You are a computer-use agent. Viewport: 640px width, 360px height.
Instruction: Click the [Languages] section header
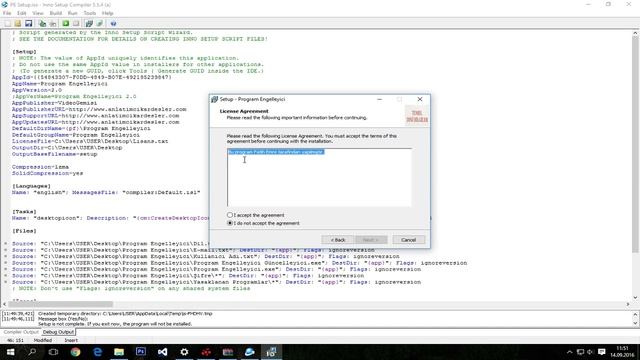pos(31,186)
